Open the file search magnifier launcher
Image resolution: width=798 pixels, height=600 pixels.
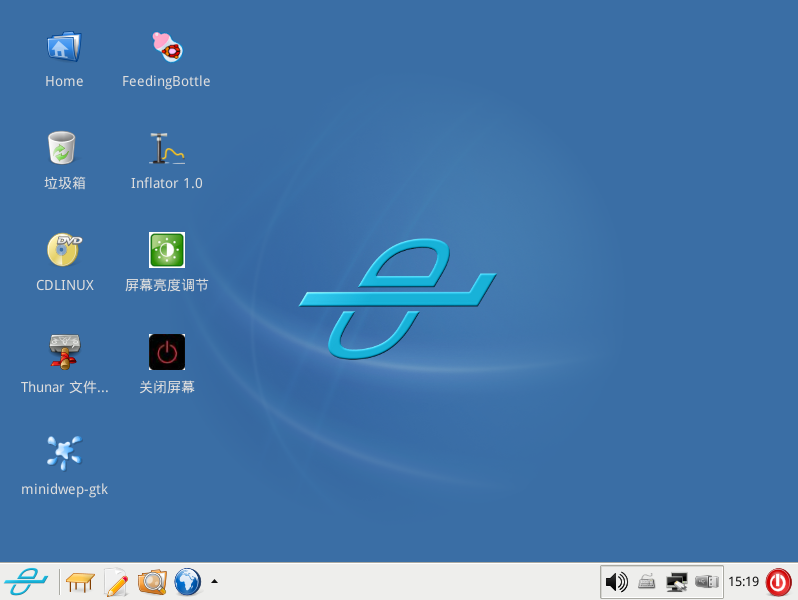click(x=152, y=582)
